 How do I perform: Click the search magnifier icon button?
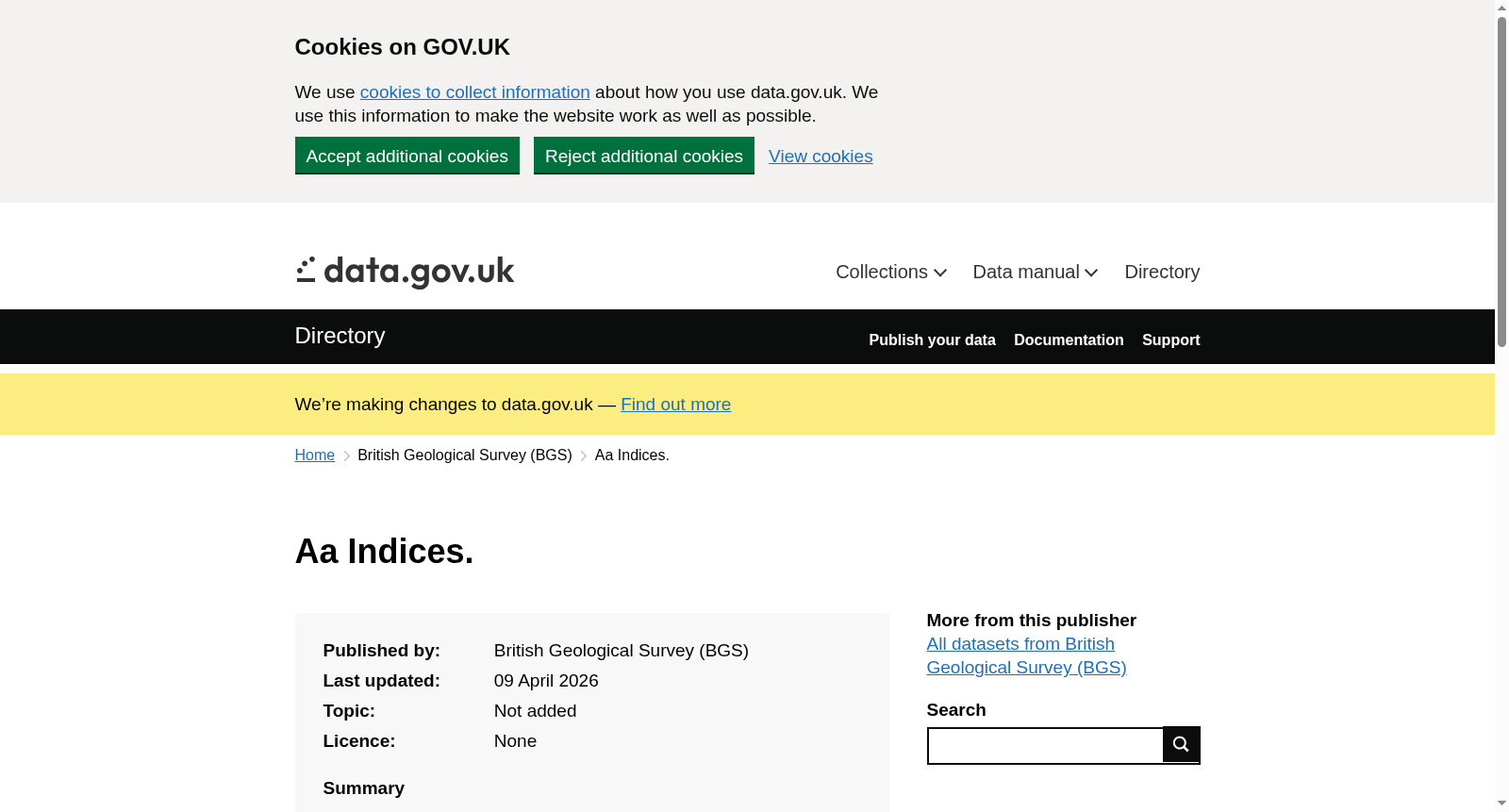[1181, 744]
